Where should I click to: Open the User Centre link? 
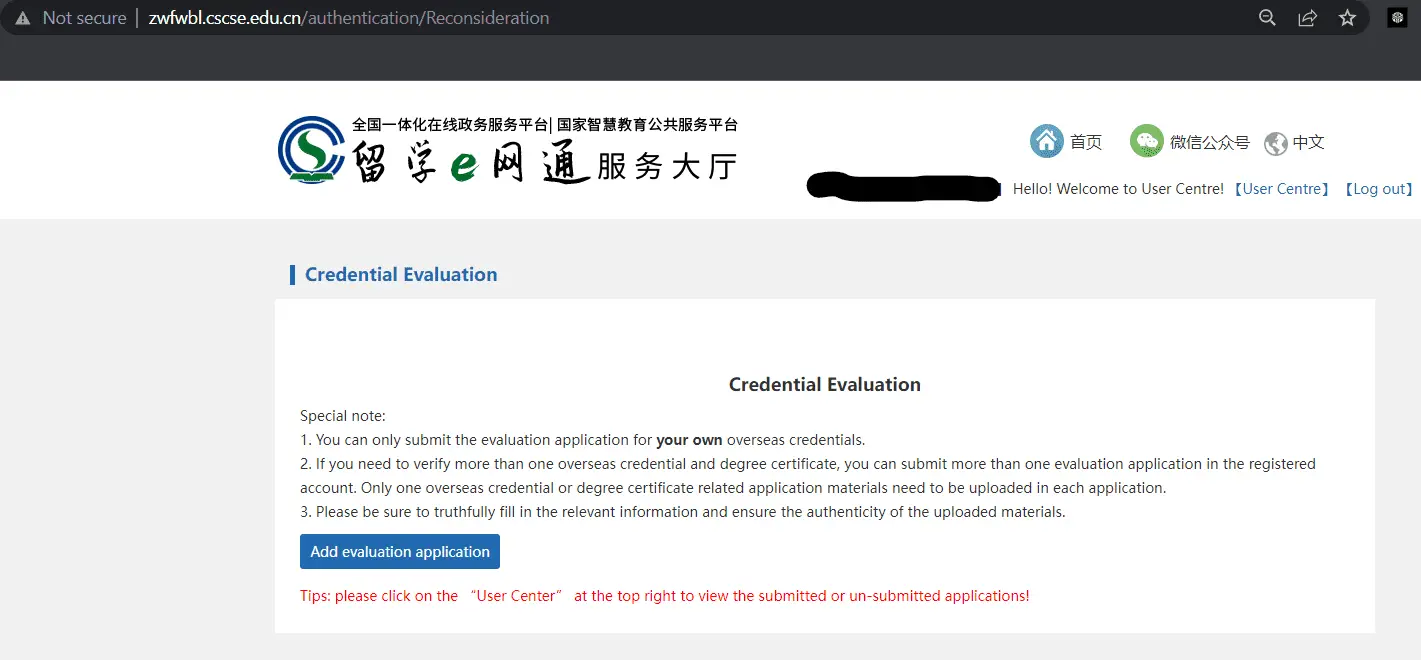[x=1281, y=188]
